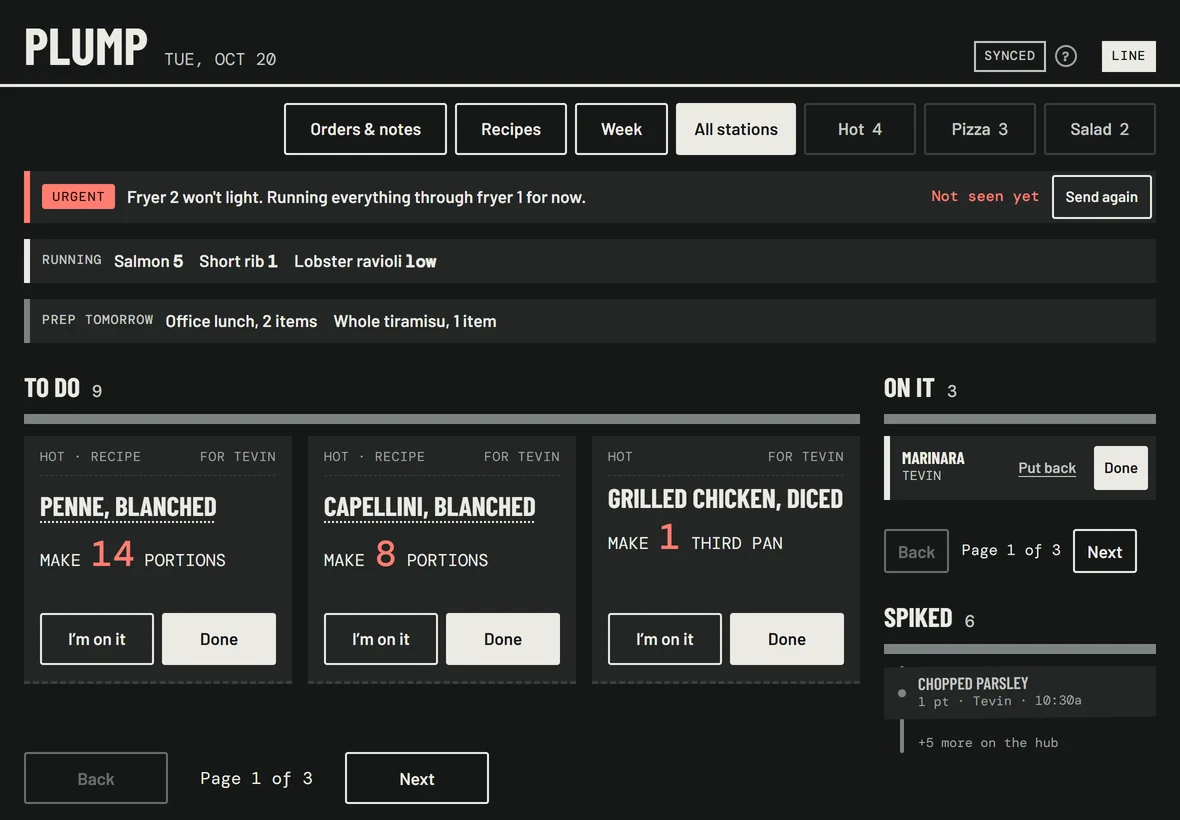Open the Penne, Blanched recipe link
Image resolution: width=1180 pixels, height=820 pixels.
(x=128, y=508)
